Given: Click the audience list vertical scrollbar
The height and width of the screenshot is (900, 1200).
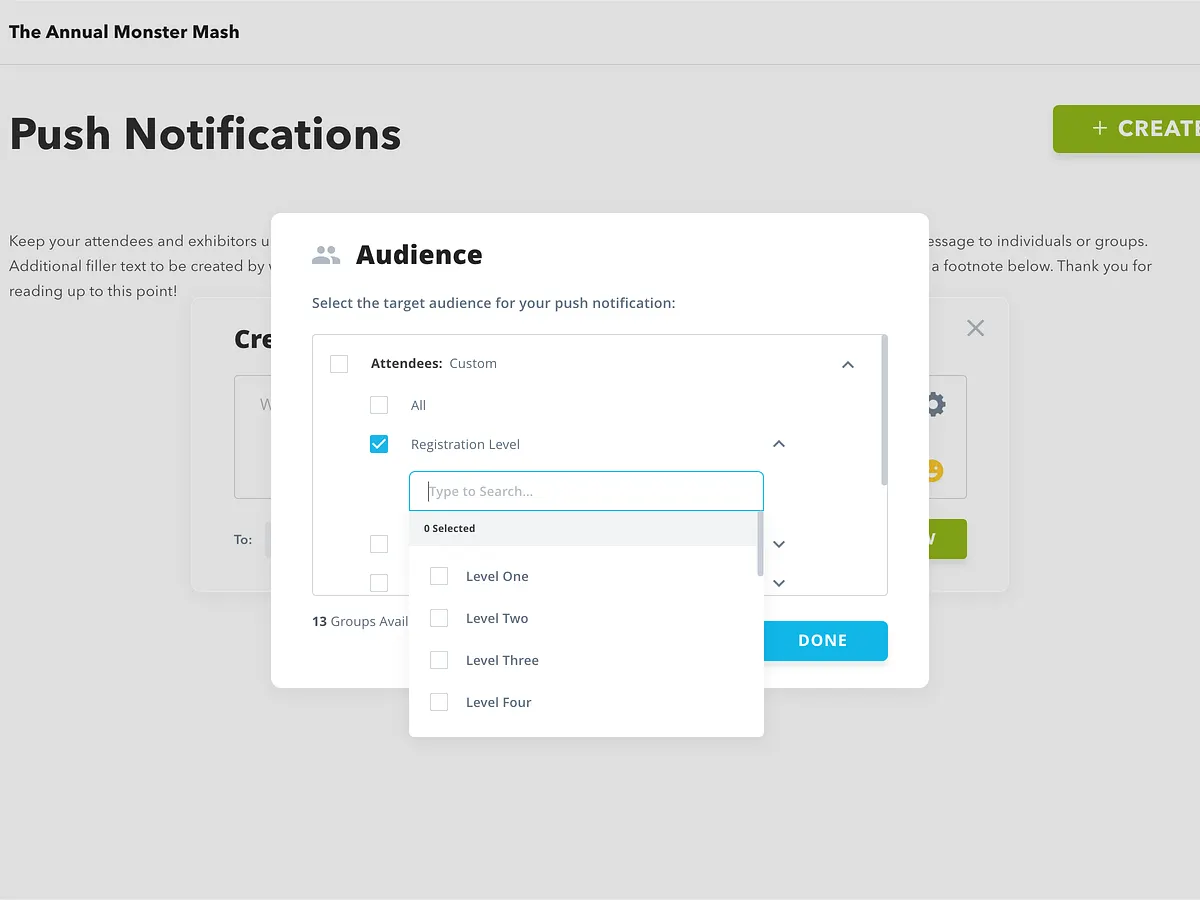Looking at the screenshot, I should tap(884, 410).
